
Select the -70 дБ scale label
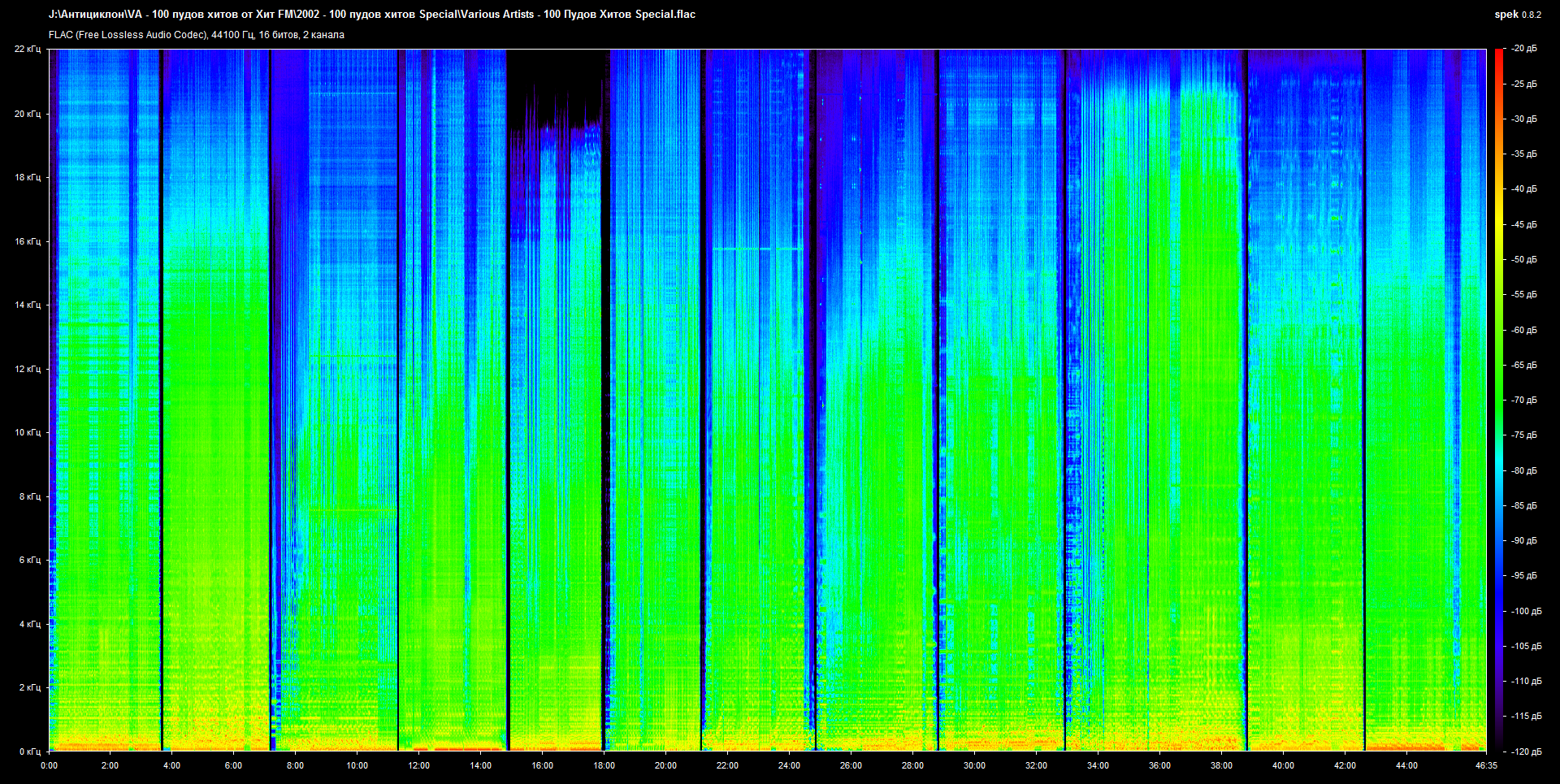pyautogui.click(x=1524, y=400)
